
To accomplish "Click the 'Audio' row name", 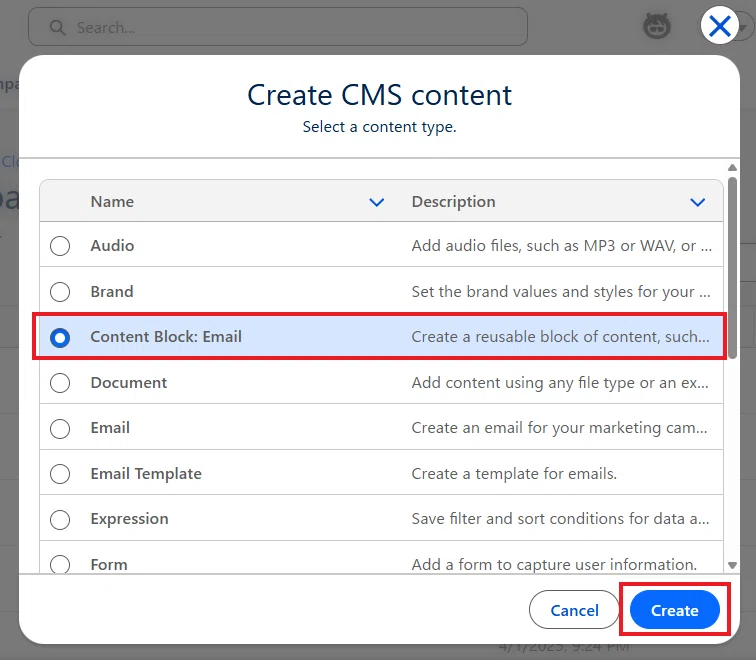I will click(x=112, y=245).
